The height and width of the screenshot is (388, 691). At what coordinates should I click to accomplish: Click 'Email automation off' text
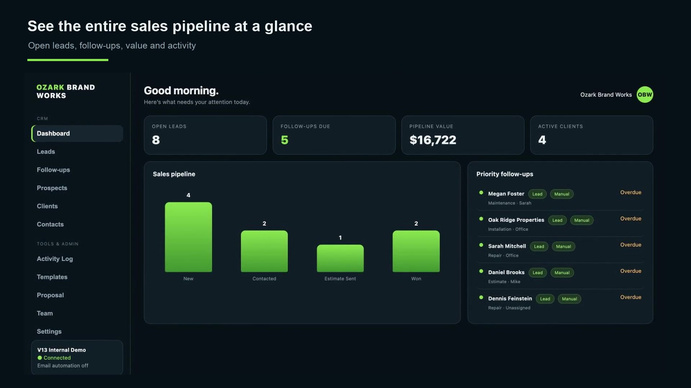(63, 366)
